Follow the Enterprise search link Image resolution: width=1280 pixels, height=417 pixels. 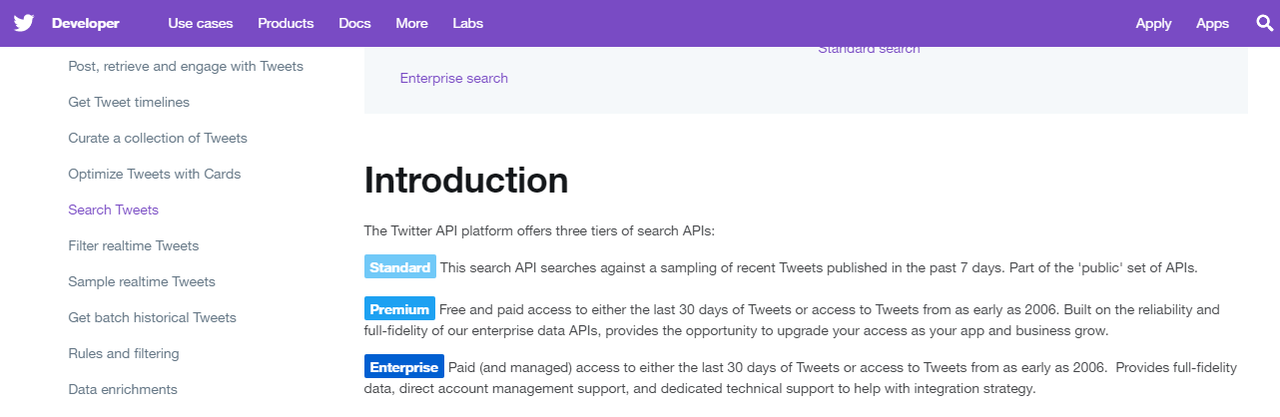point(454,78)
